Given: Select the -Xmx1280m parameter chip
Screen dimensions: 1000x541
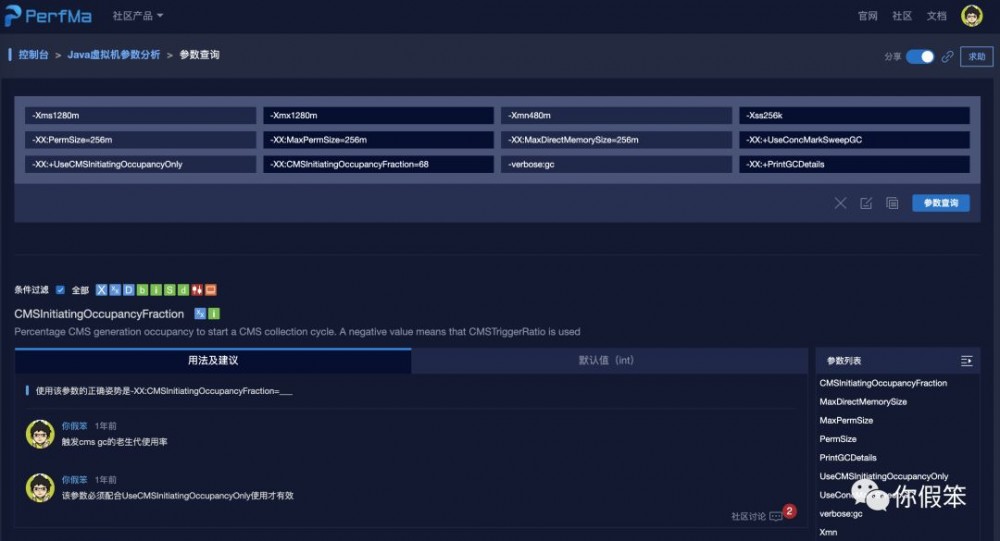Looking at the screenshot, I should point(378,115).
